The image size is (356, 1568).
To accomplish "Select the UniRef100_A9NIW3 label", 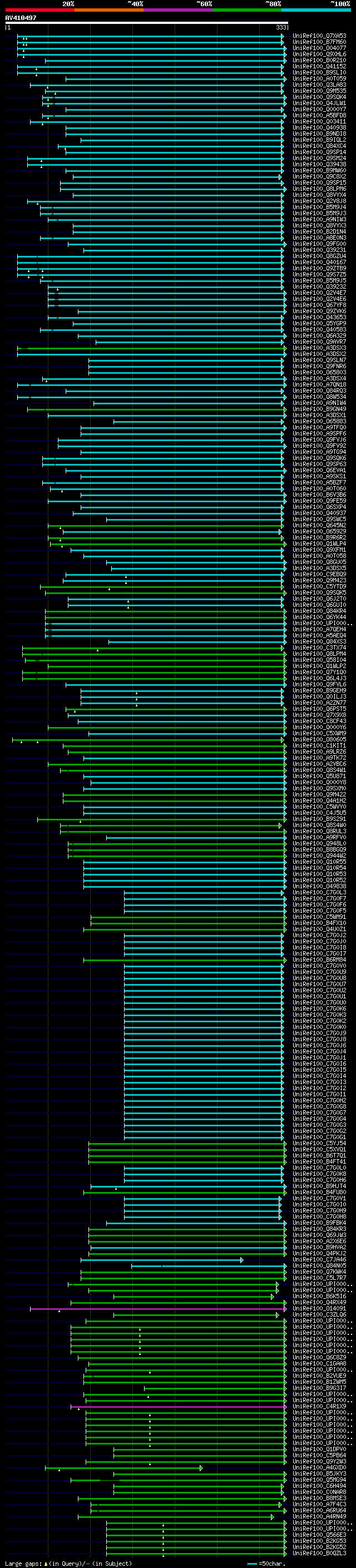I will [x=319, y=220].
